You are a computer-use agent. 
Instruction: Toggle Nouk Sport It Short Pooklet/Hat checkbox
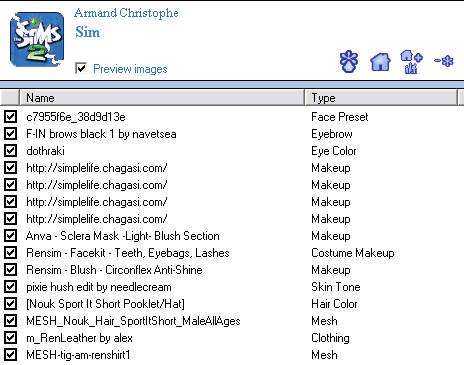(x=10, y=303)
